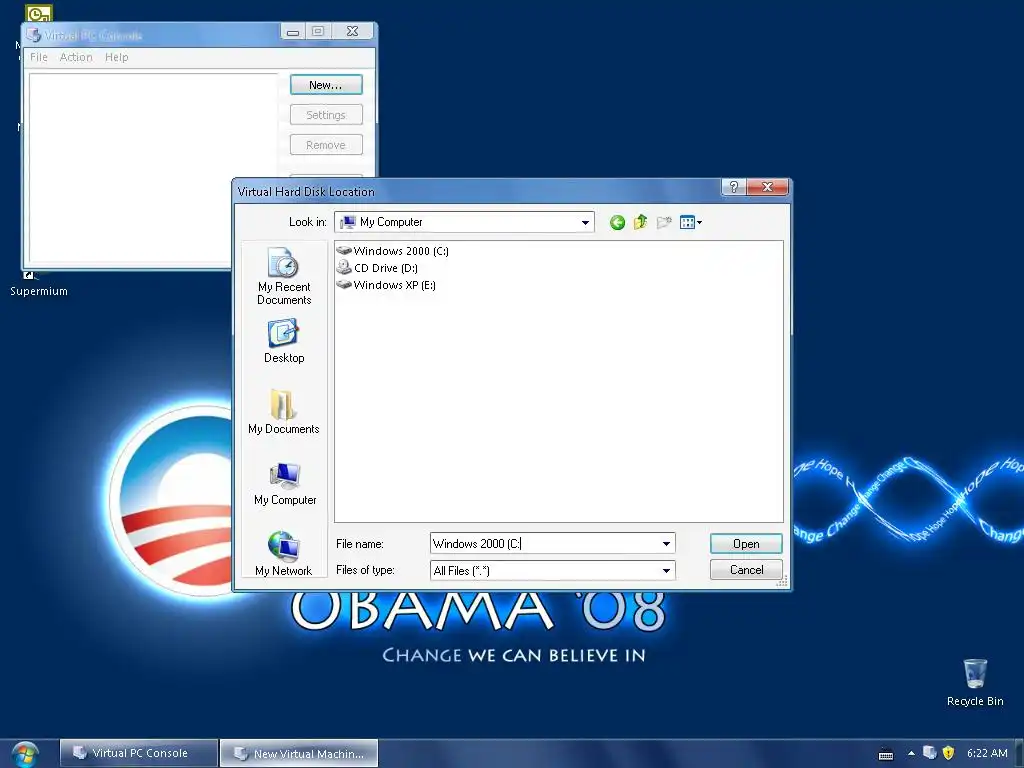Open Help menu in Virtual PC Console
This screenshot has width=1024, height=768.
(117, 57)
